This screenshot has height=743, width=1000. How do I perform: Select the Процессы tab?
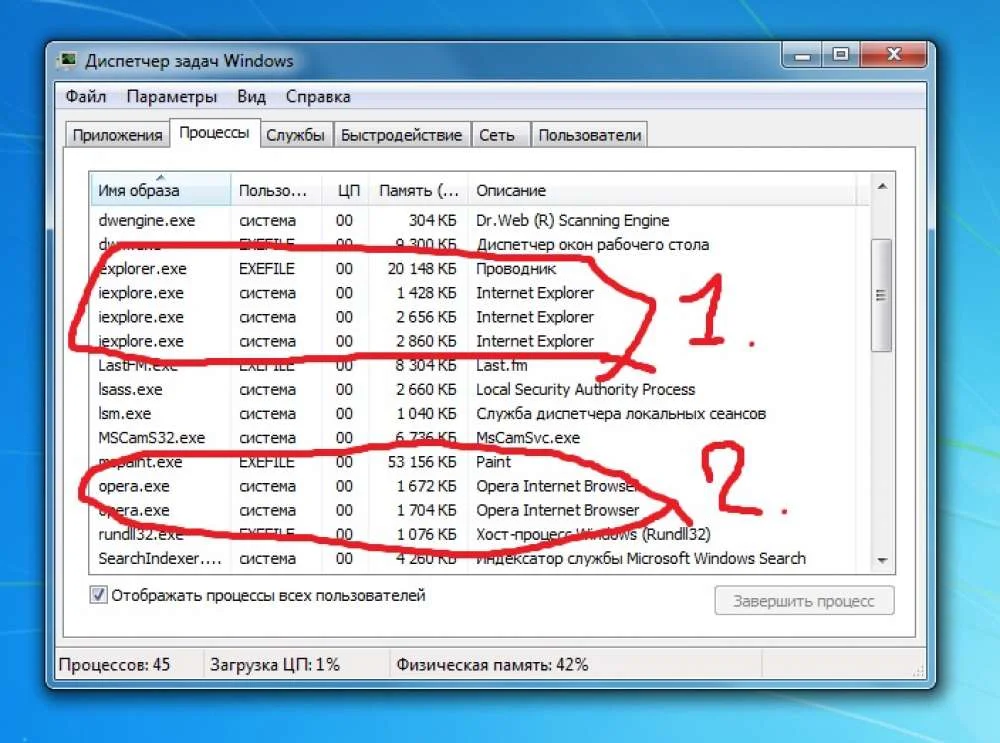pos(214,133)
